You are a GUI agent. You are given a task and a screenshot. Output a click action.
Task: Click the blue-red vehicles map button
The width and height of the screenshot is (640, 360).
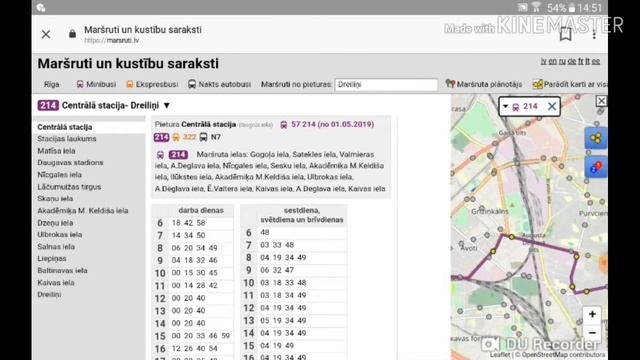click(596, 167)
